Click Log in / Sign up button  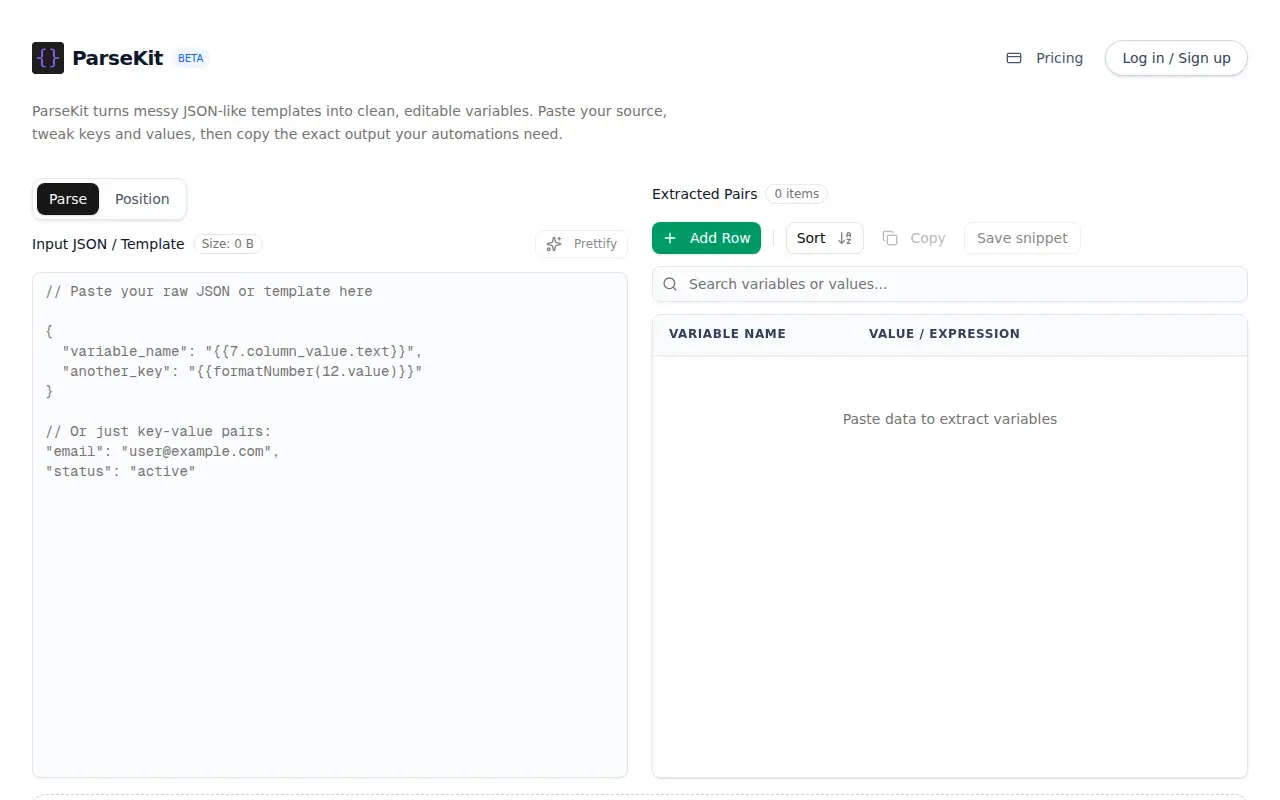tap(1176, 58)
